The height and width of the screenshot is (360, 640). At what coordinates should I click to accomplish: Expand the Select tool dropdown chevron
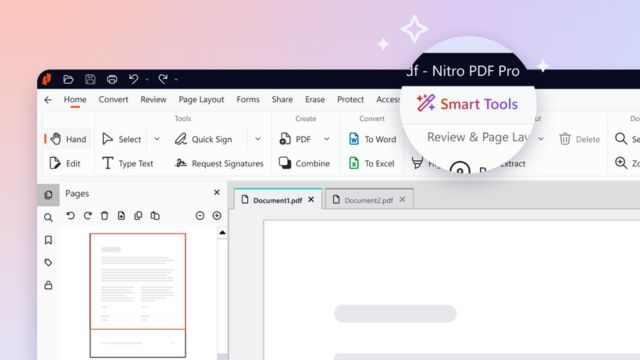click(157, 139)
